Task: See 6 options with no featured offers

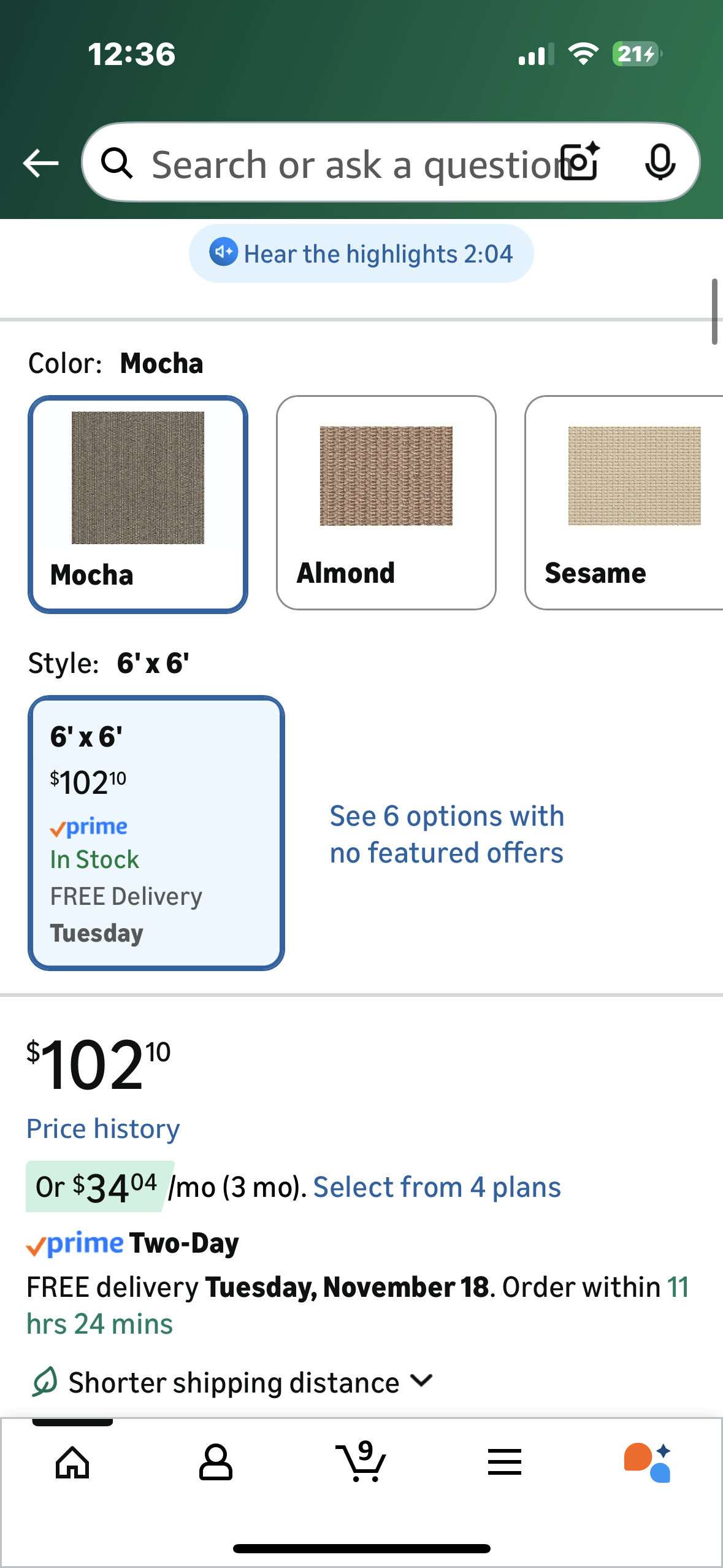Action: point(447,833)
